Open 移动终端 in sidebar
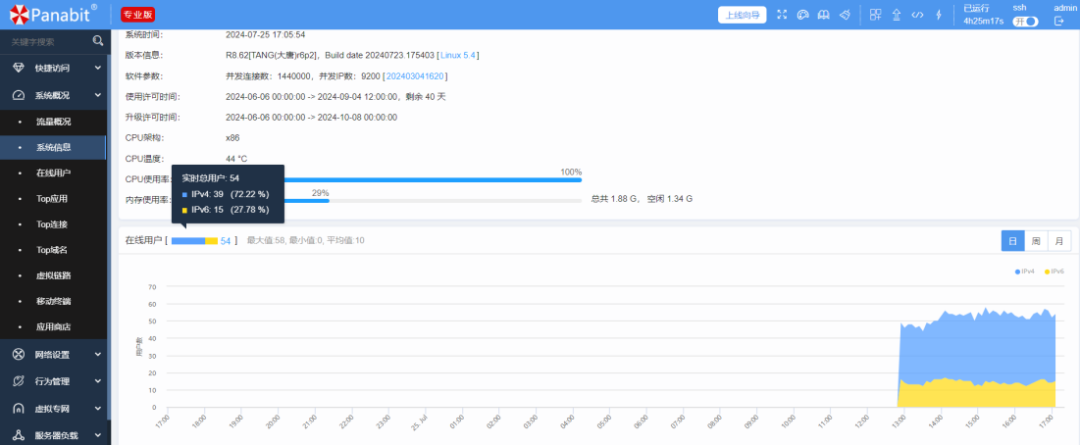The width and height of the screenshot is (1080, 445). [x=53, y=301]
